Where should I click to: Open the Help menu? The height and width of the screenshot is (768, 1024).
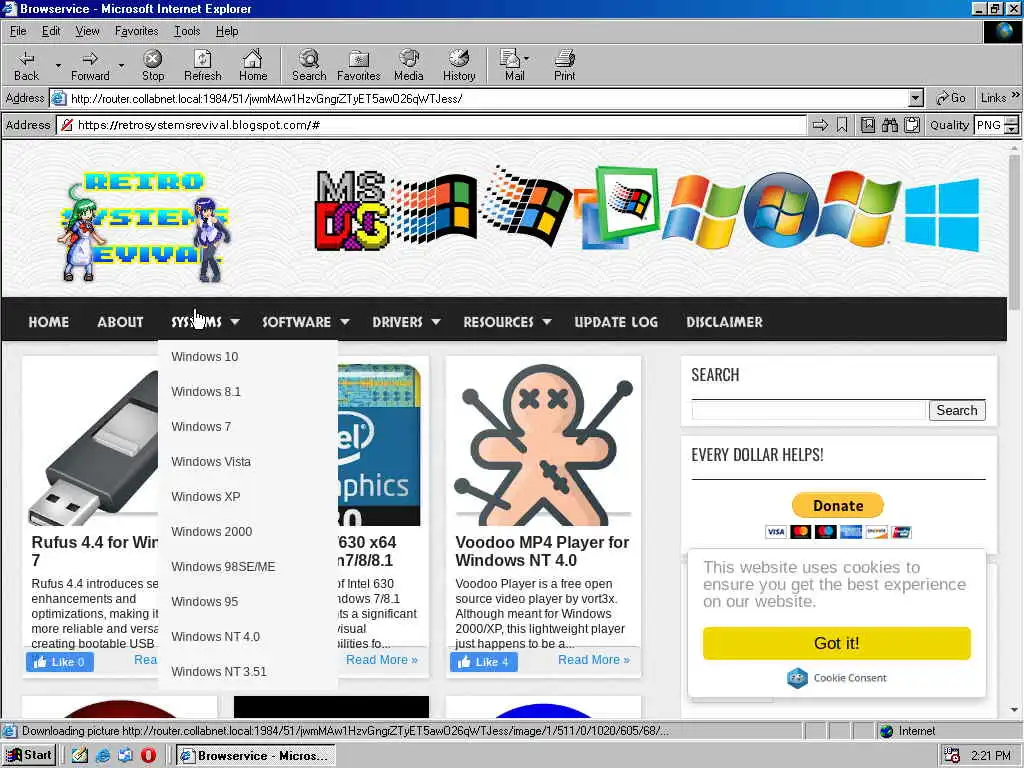click(x=227, y=31)
